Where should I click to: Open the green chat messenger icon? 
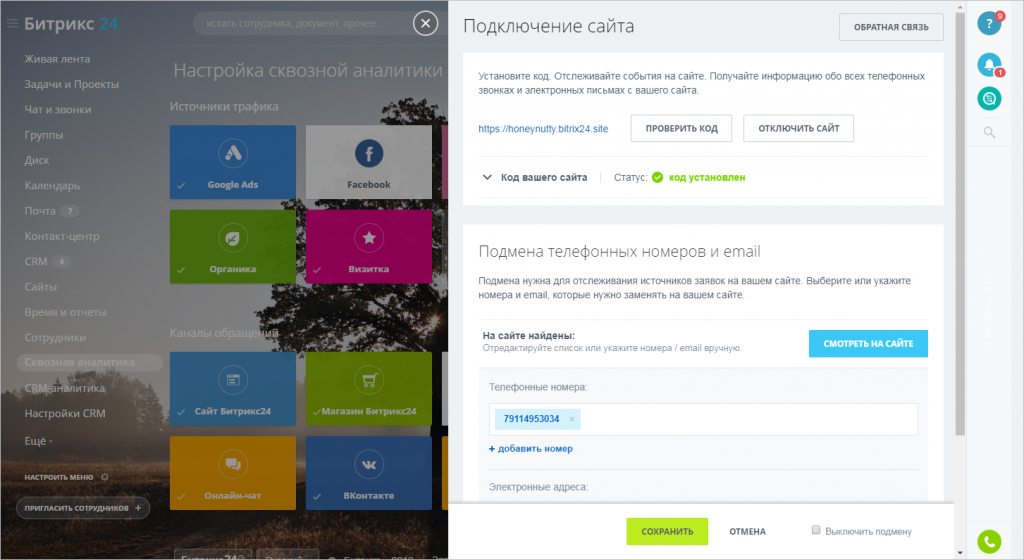(989, 98)
